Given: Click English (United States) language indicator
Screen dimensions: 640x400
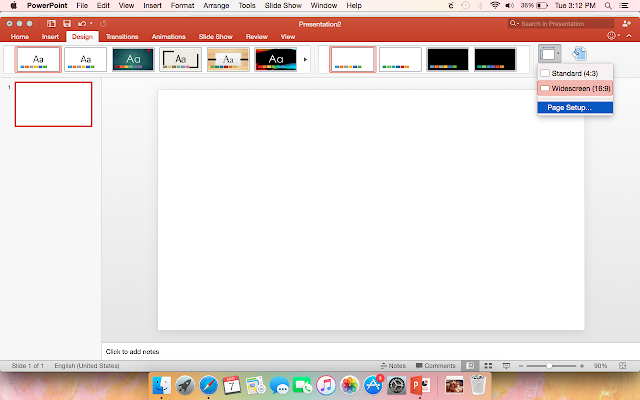Looking at the screenshot, I should point(87,366).
